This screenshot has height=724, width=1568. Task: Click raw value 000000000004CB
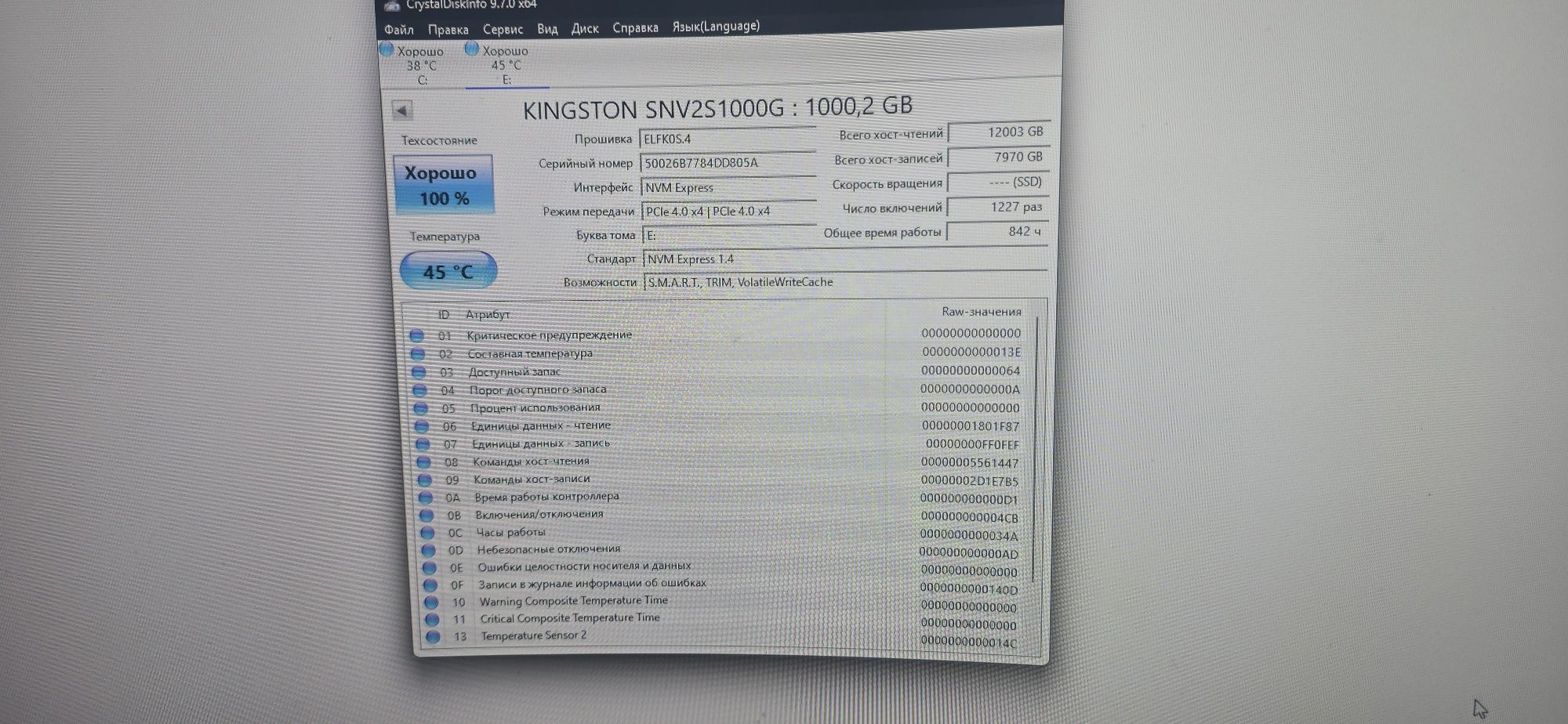coord(969,517)
